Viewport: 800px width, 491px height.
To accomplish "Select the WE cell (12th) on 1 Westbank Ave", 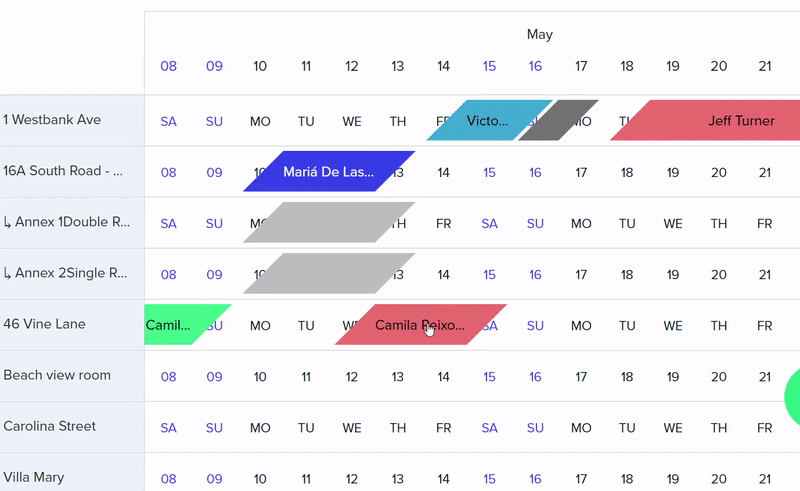I will pos(352,121).
